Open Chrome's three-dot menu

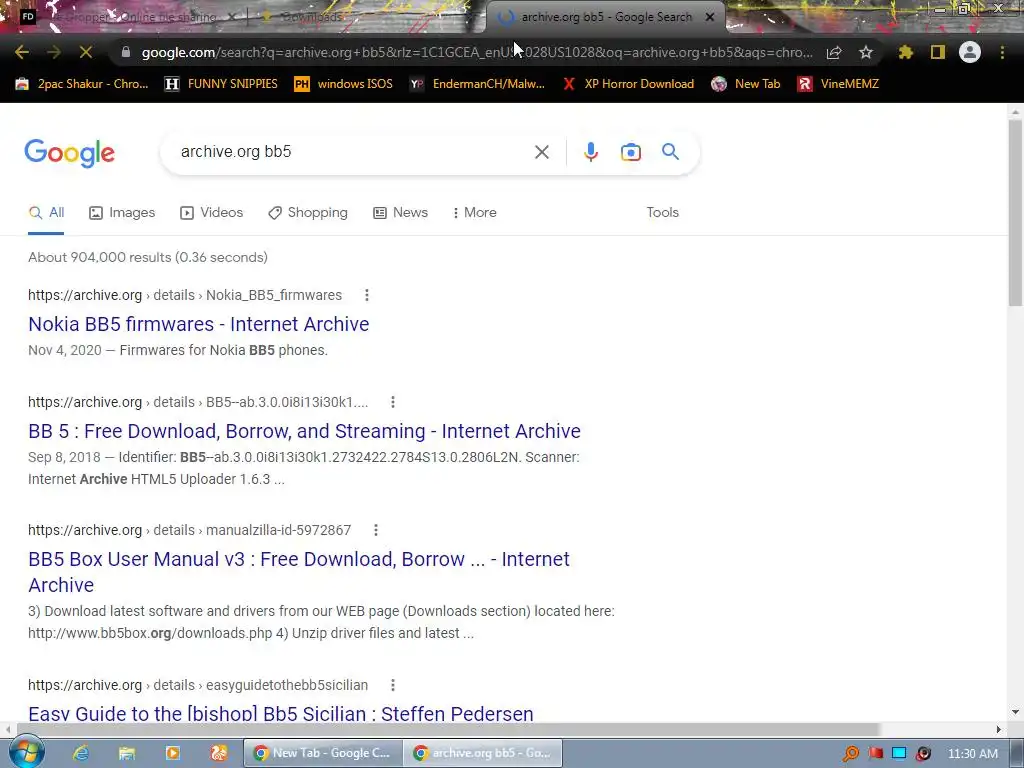click(1002, 52)
